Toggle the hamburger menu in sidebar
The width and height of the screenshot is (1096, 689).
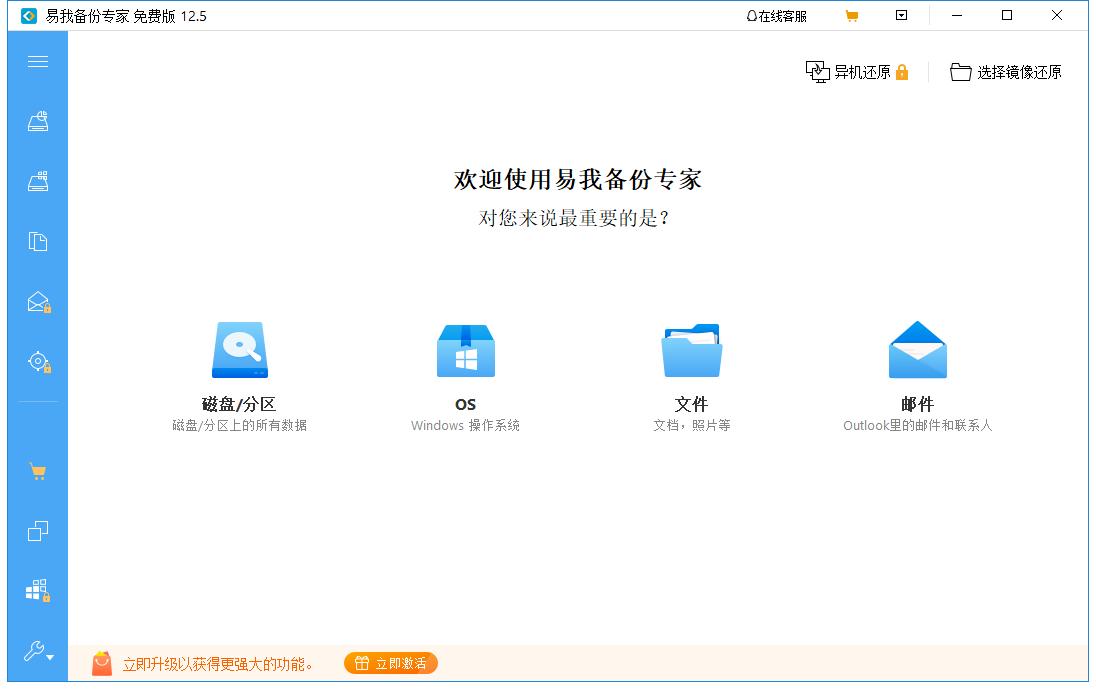pos(38,62)
